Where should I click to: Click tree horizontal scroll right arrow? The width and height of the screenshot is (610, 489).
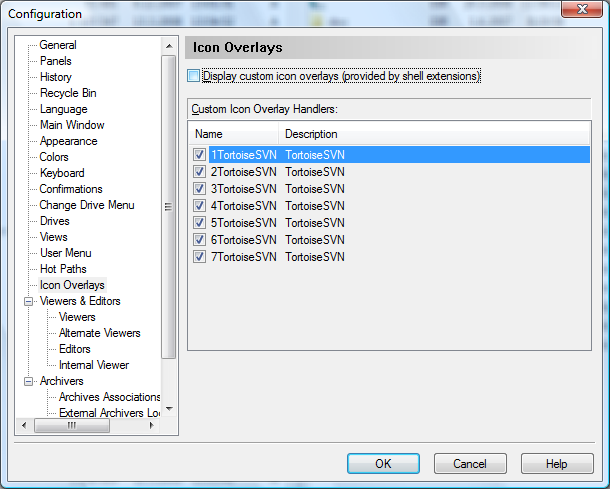click(152, 425)
